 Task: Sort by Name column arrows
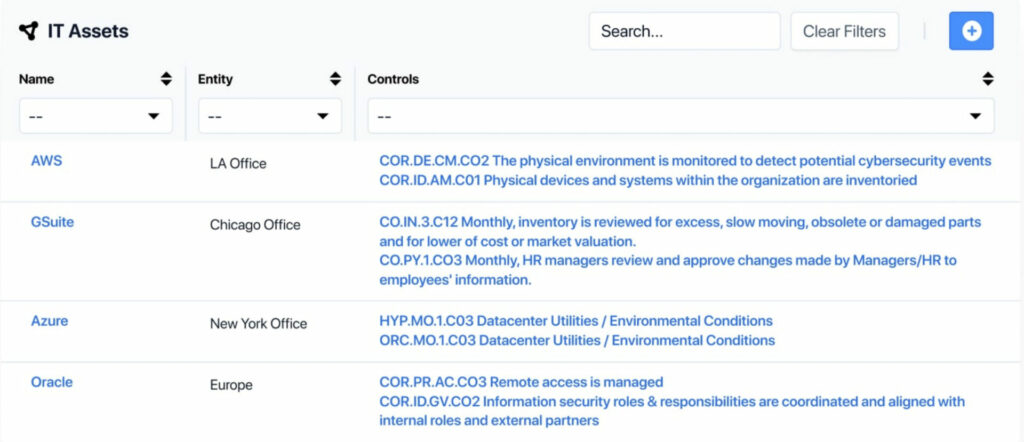(x=166, y=79)
